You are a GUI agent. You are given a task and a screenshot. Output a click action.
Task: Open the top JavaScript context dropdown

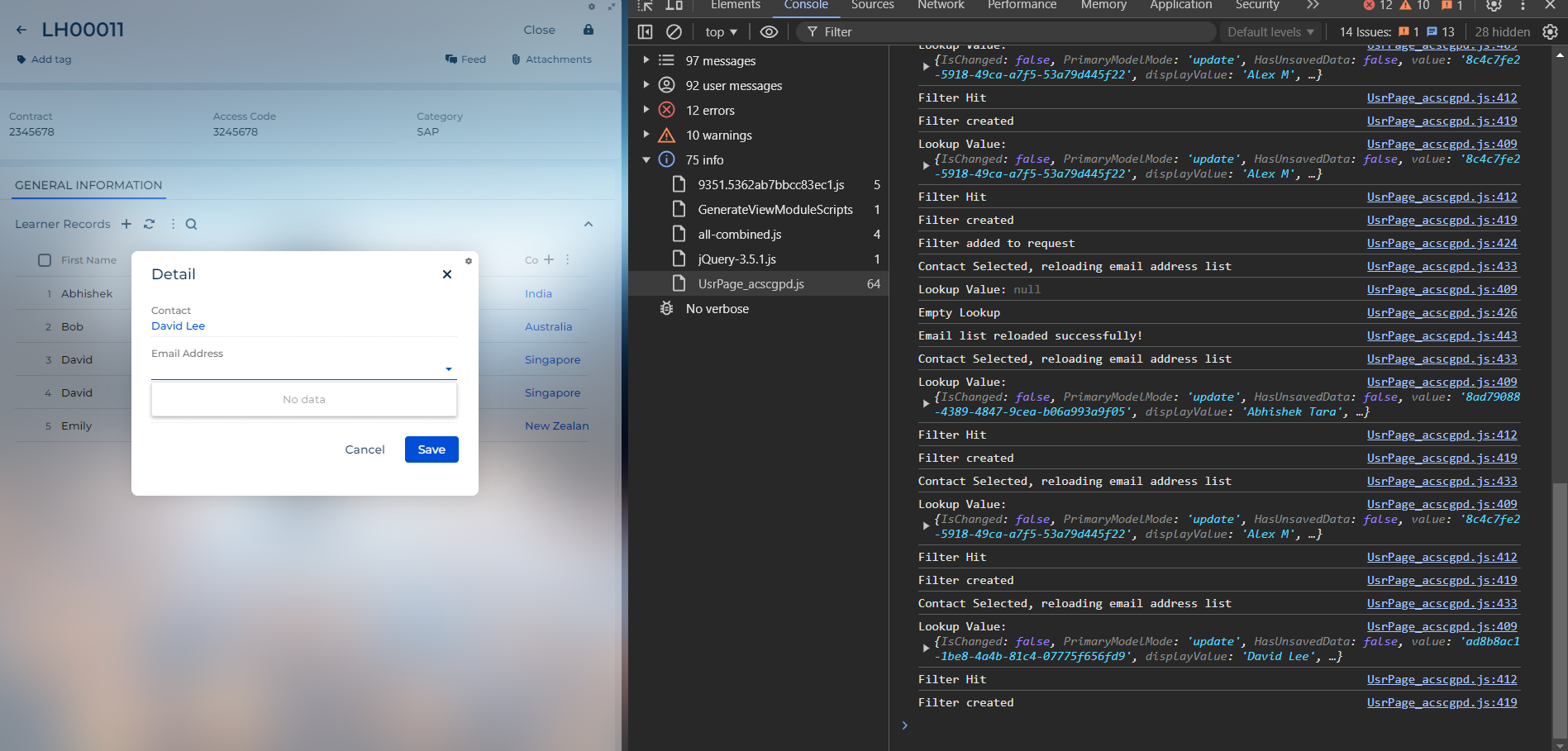click(x=721, y=32)
